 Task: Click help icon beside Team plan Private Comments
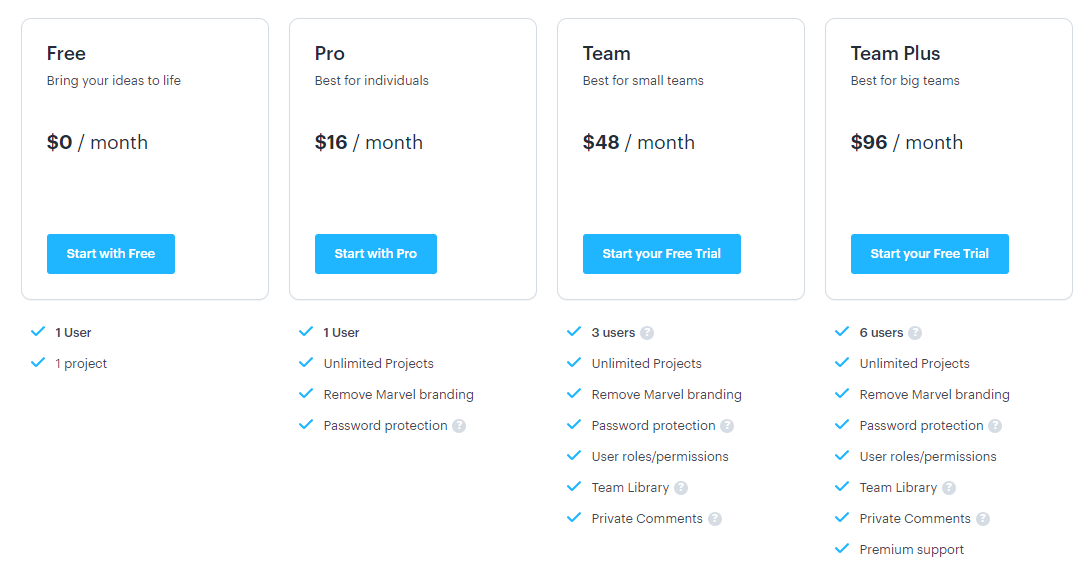coord(715,519)
